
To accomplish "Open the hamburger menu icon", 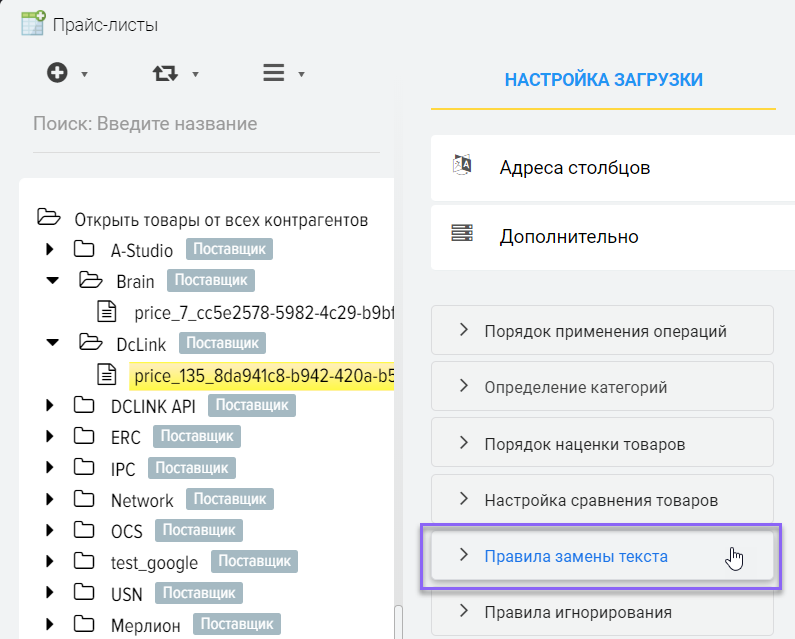I will [273, 73].
